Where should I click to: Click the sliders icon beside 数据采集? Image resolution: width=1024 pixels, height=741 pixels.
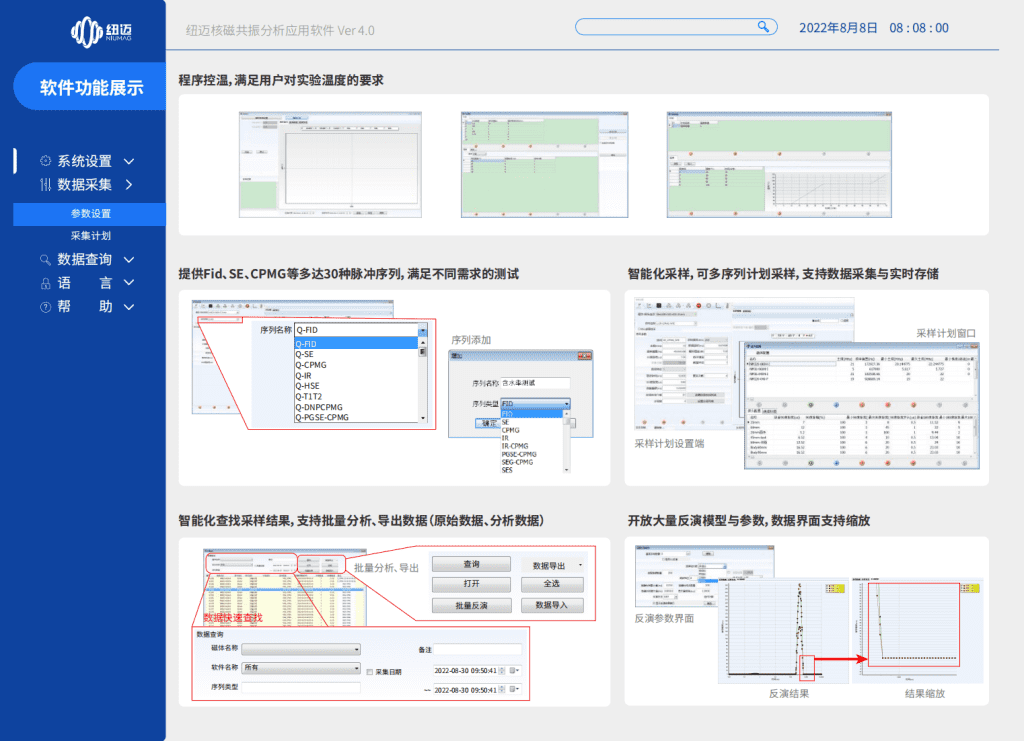click(45, 185)
